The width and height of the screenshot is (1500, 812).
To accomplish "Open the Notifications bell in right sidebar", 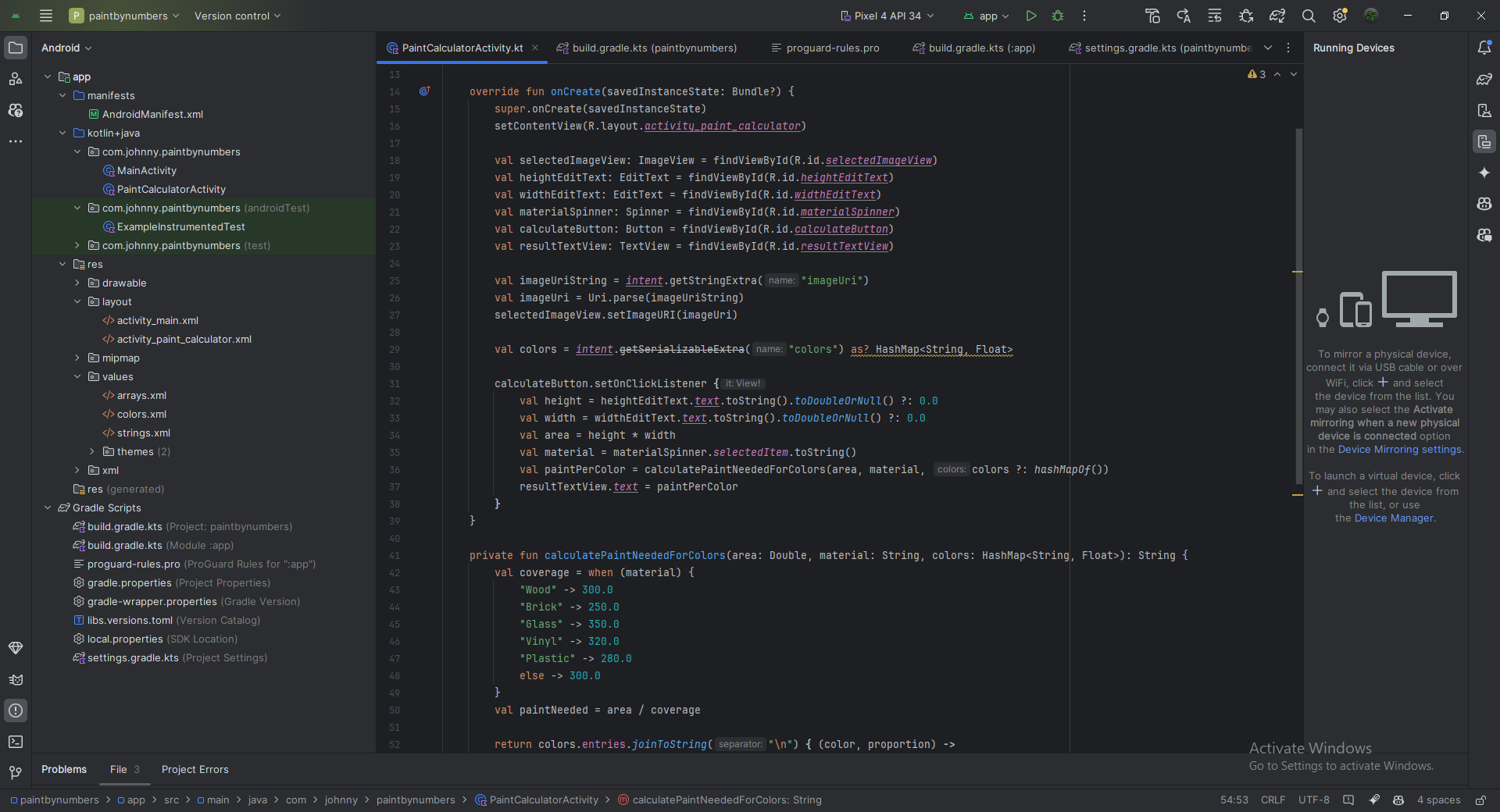I will click(1484, 48).
